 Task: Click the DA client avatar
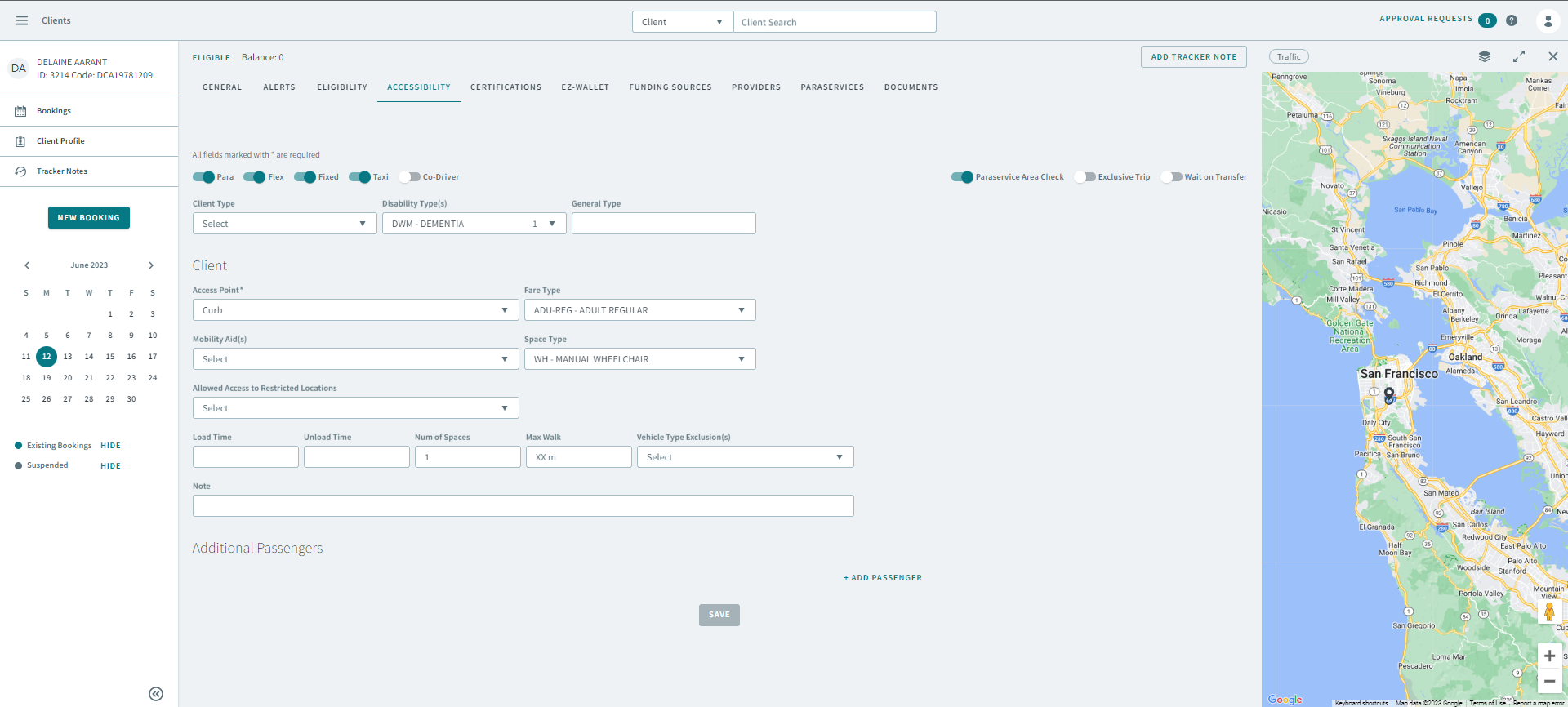(18, 69)
